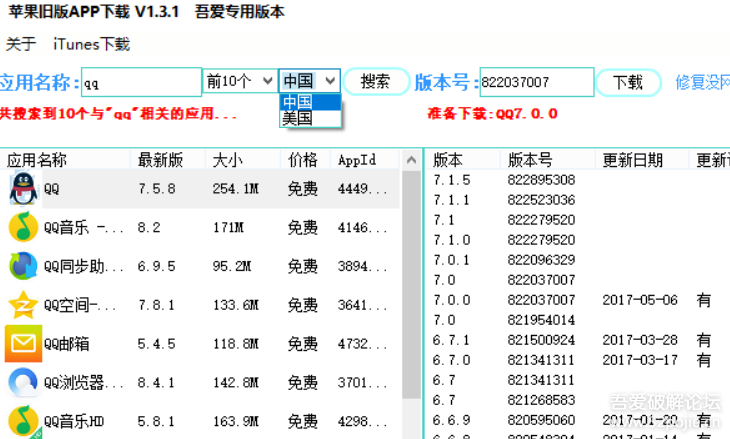The width and height of the screenshot is (730, 439).
Task: Click the app list scroll-up arrow
Action: tap(411, 160)
